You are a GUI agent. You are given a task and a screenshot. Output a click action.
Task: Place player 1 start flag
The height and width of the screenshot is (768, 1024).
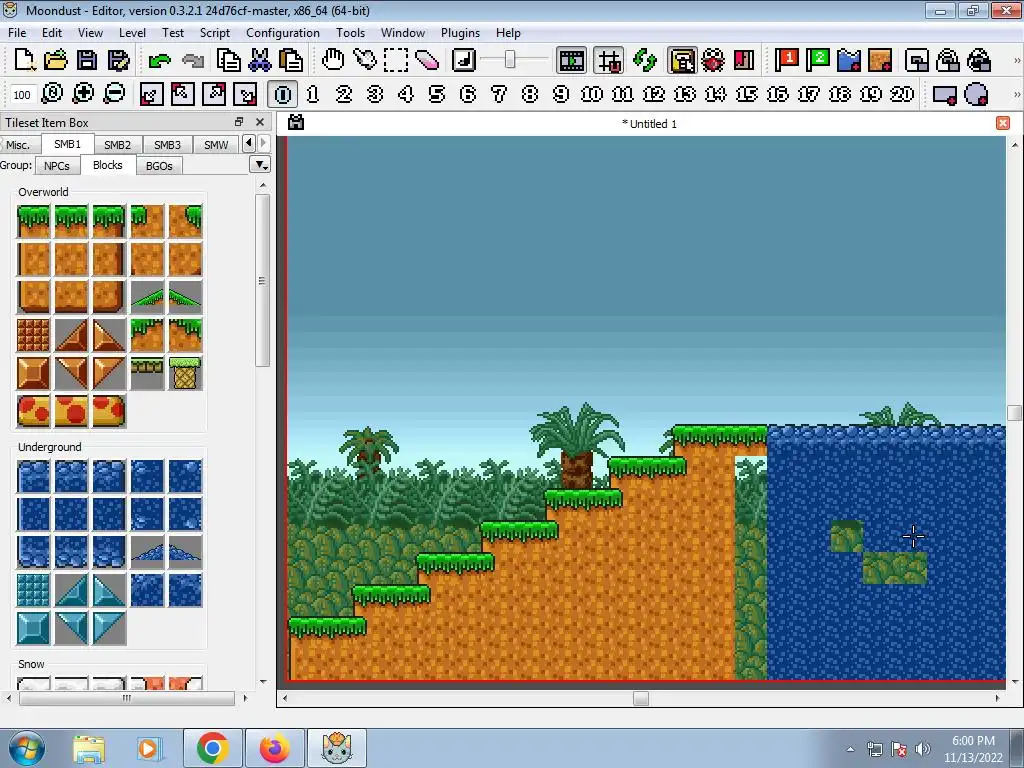click(786, 60)
